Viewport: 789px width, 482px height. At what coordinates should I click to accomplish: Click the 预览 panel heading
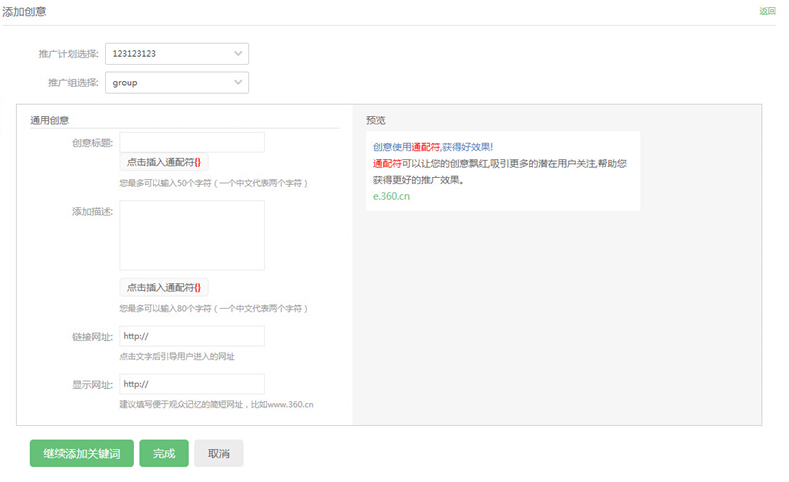376,120
